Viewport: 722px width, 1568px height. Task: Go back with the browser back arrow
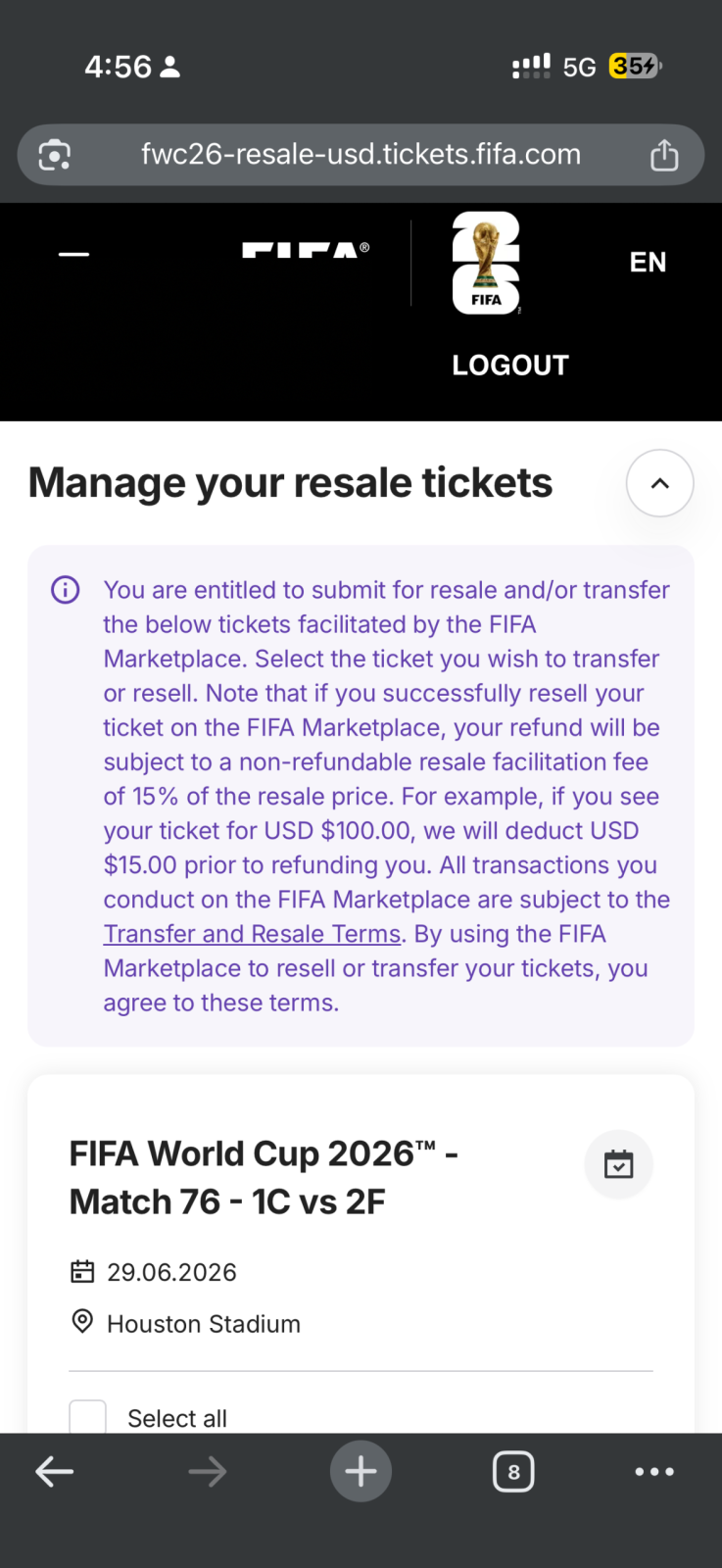[x=55, y=1471]
